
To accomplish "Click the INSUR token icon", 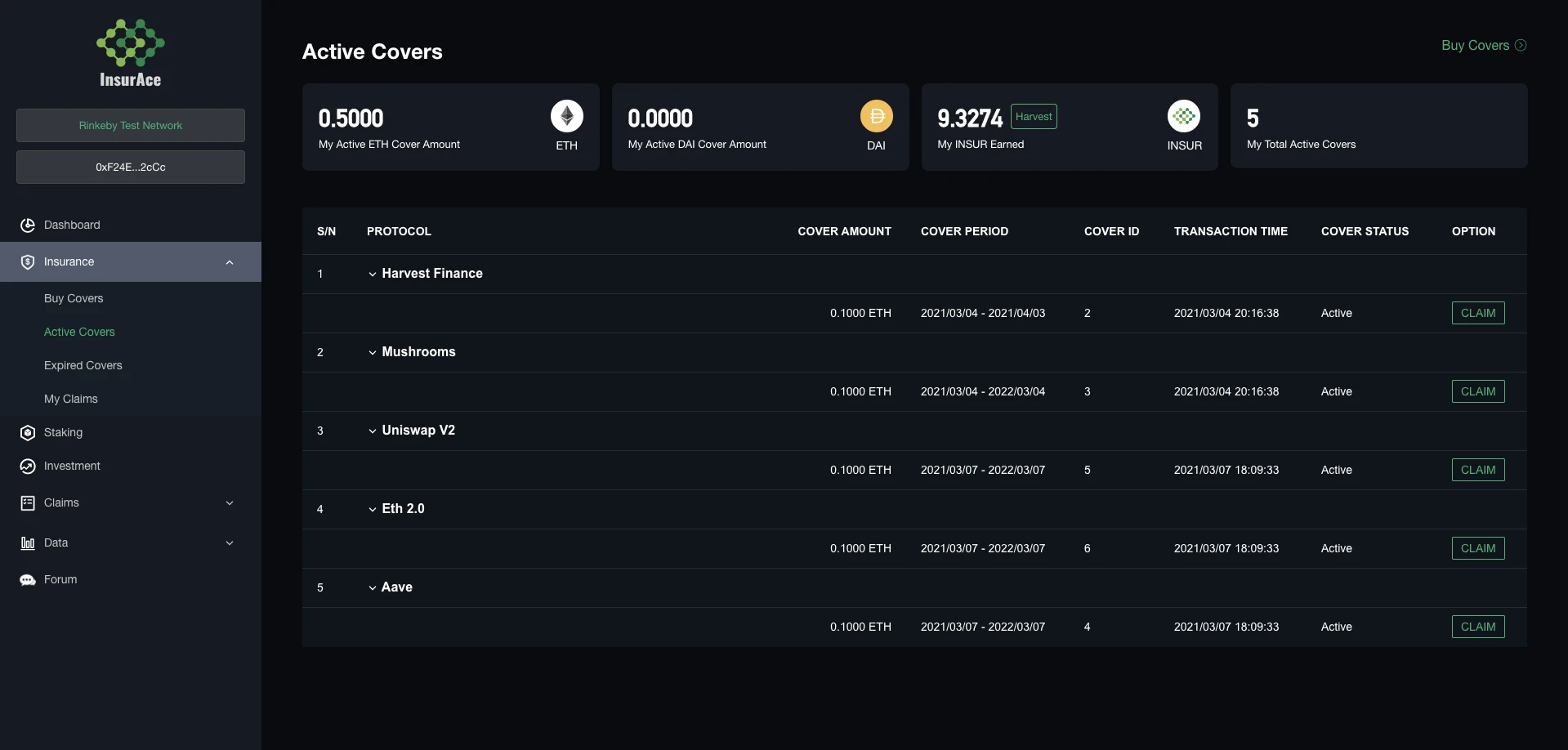I will (x=1184, y=116).
